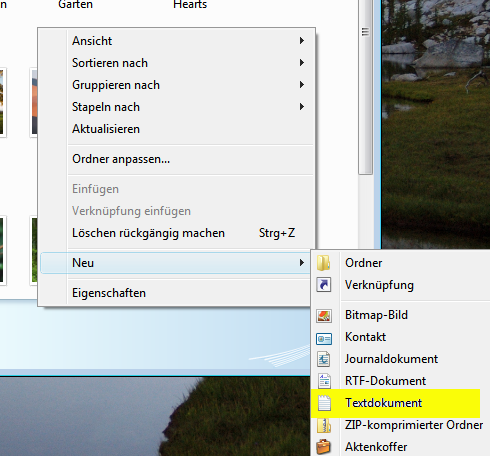Open Eigenschaften from the context menu
This screenshot has width=490, height=456.
[176, 293]
